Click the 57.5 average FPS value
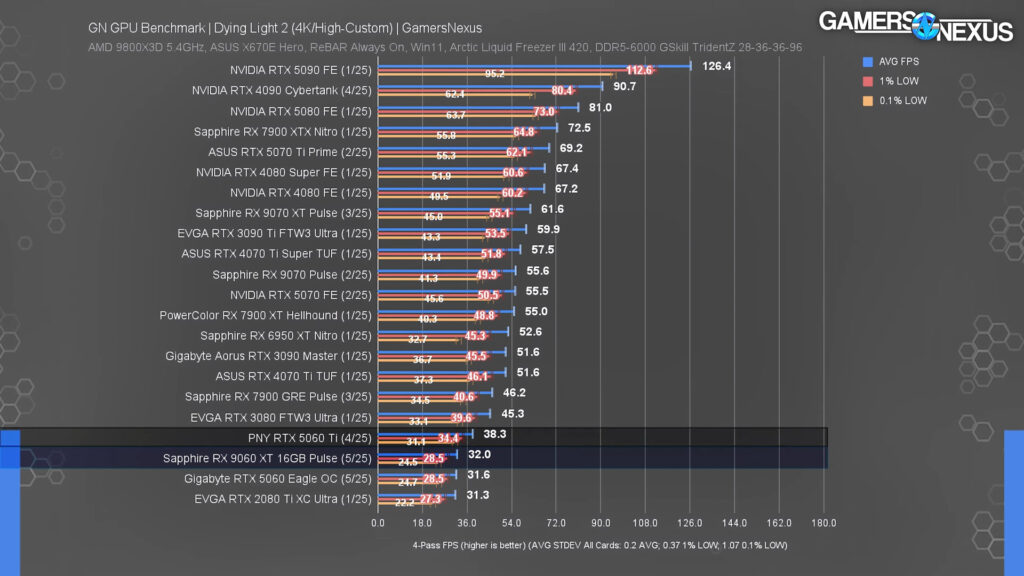The image size is (1024, 576). point(543,249)
